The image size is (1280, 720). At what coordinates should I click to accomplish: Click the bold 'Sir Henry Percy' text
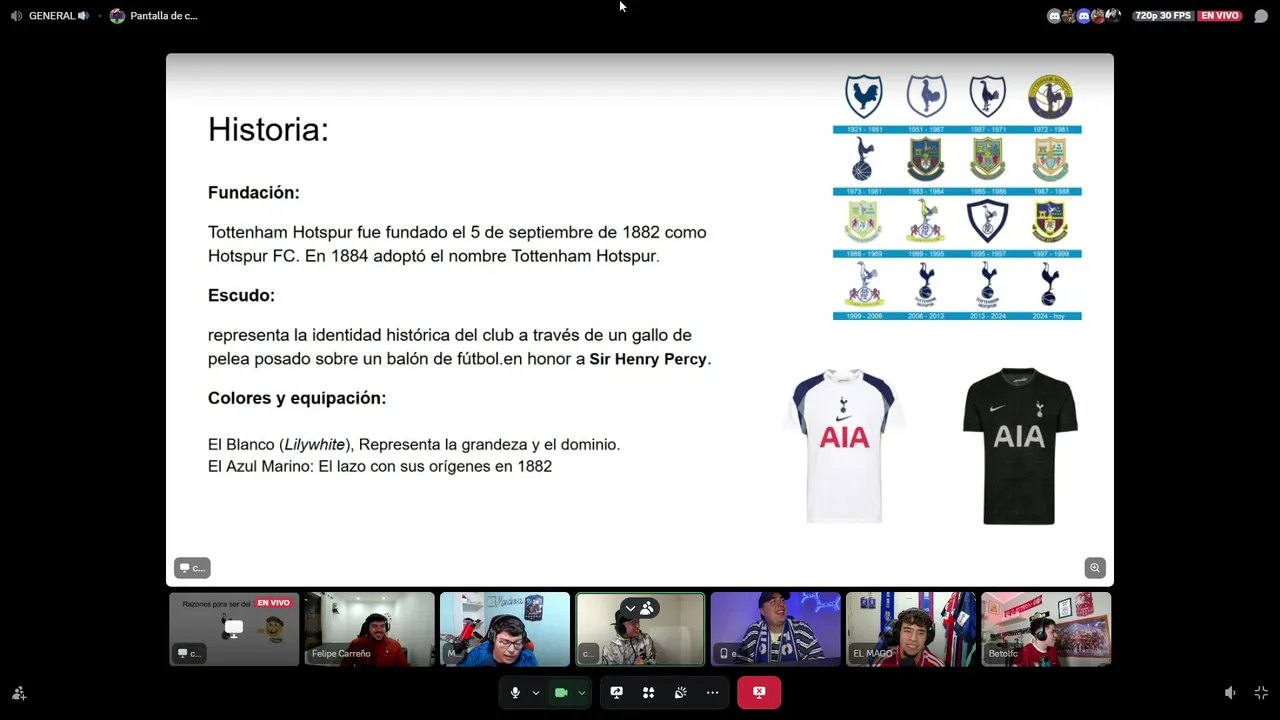point(648,359)
